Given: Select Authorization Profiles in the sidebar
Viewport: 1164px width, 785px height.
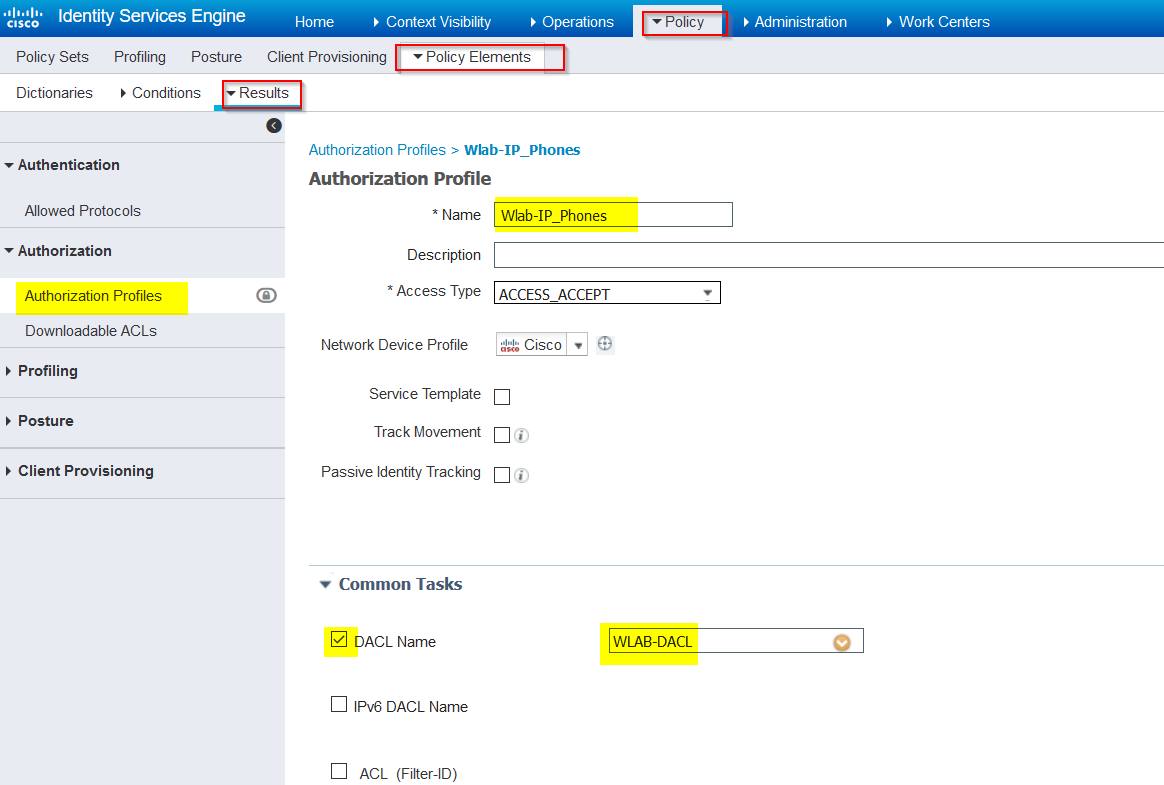Looking at the screenshot, I should pos(93,296).
